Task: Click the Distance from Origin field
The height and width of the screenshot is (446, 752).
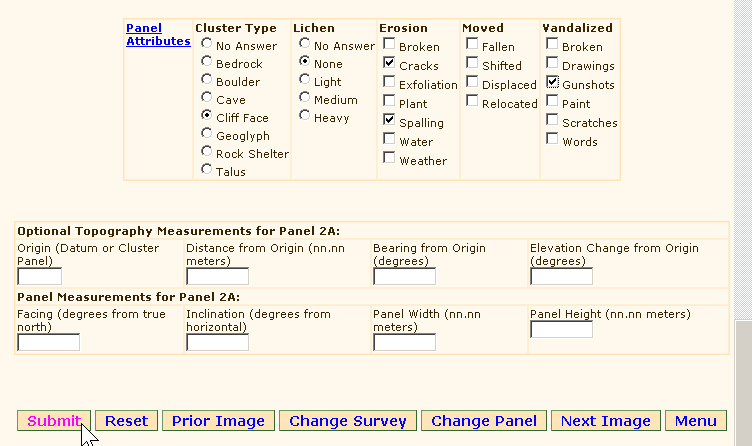Action: pyautogui.click(x=217, y=276)
